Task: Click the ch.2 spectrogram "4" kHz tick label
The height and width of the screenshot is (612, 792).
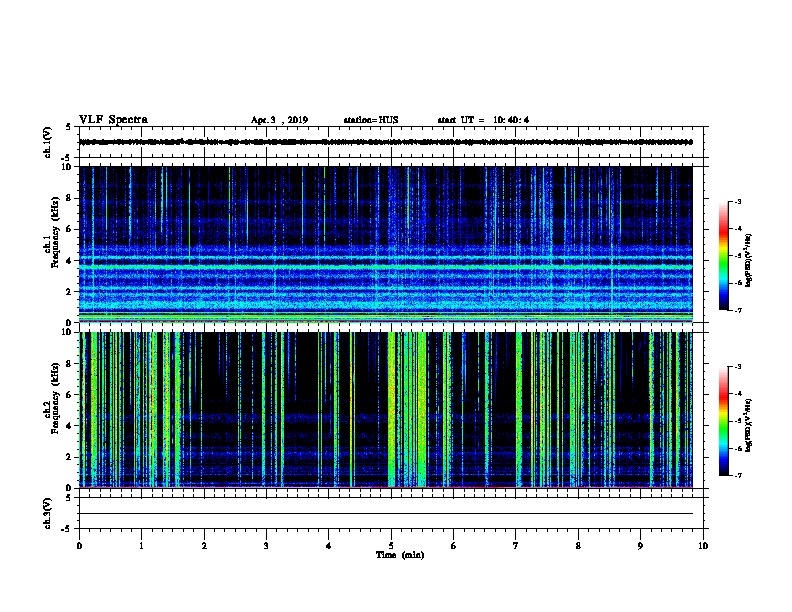Action: click(x=70, y=426)
